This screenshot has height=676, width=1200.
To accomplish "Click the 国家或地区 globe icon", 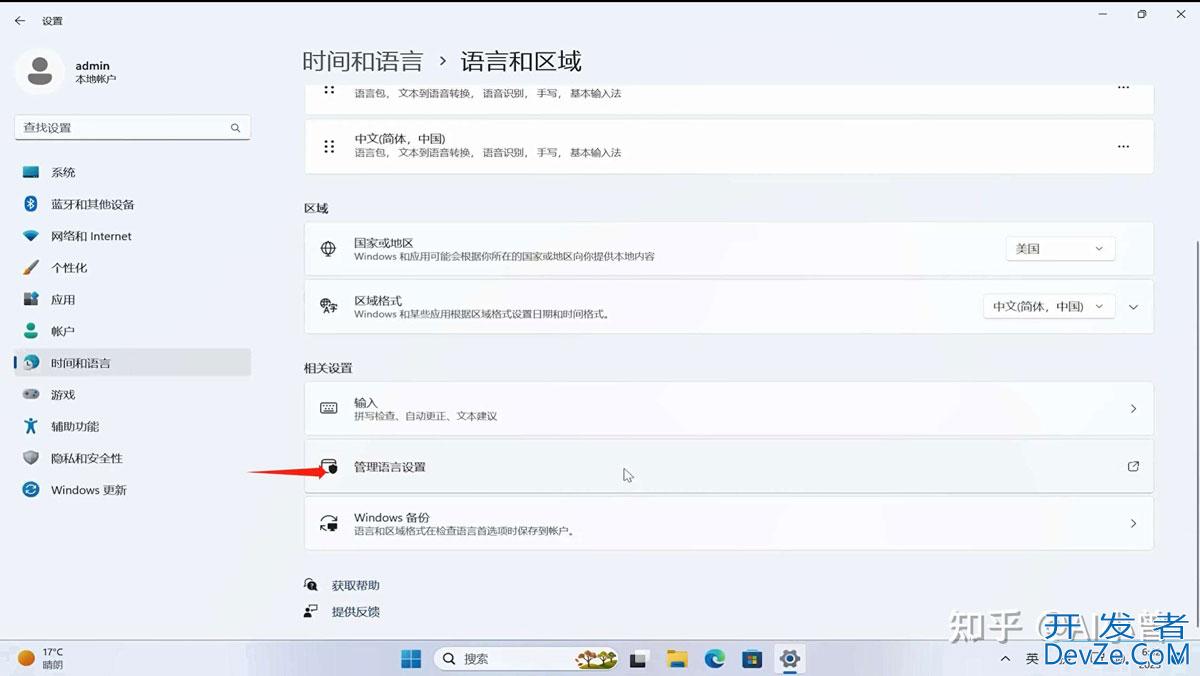I will coord(328,249).
